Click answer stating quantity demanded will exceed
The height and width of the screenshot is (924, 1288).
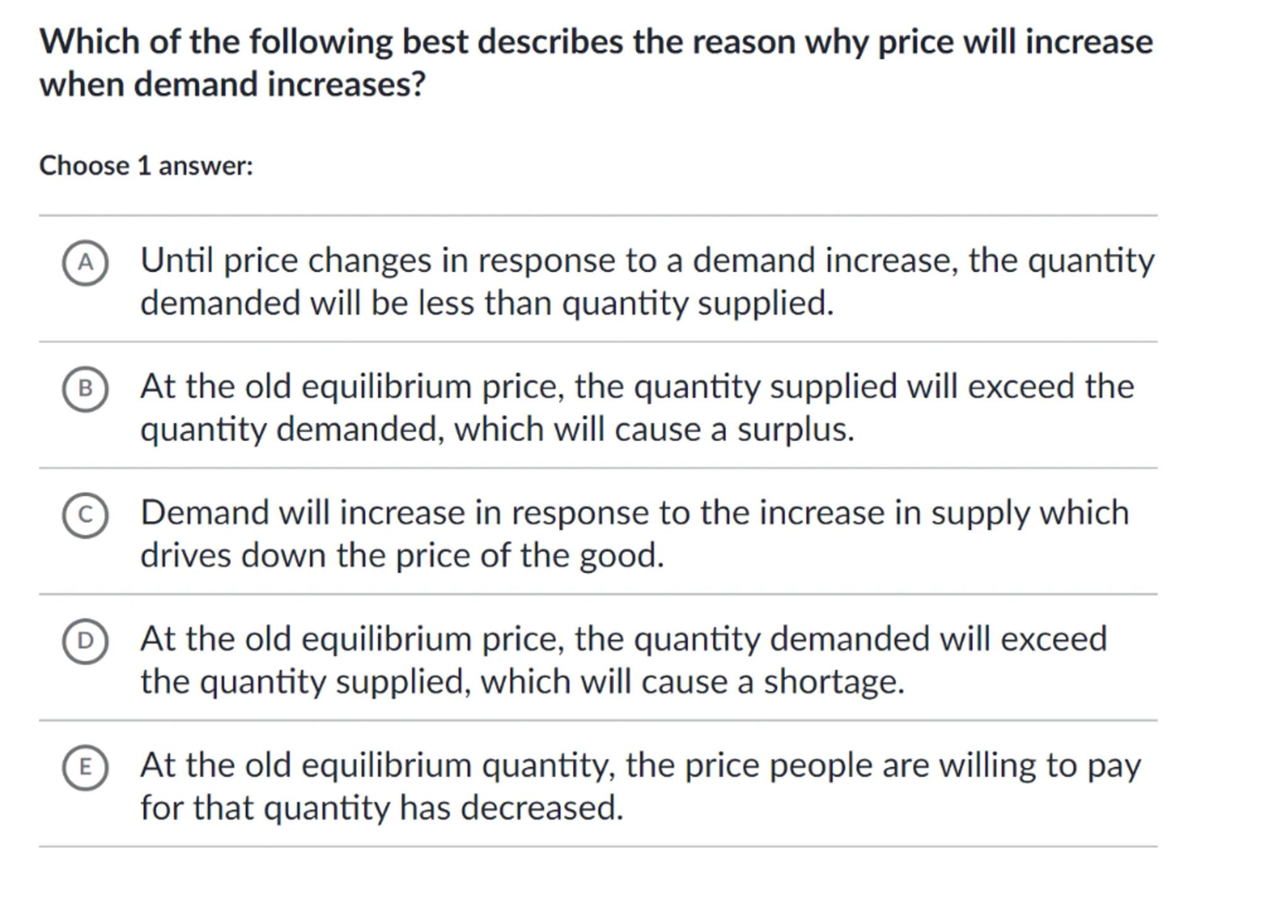coord(623,659)
